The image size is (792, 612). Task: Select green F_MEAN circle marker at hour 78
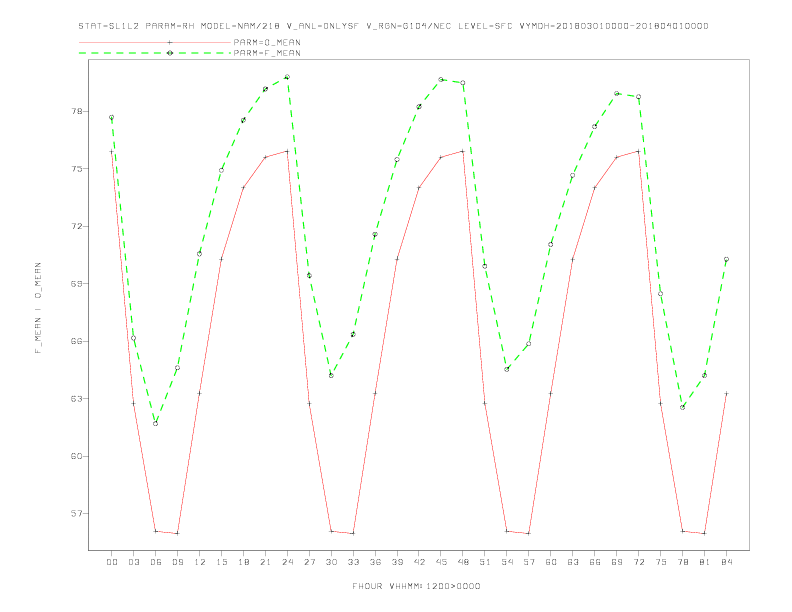682,407
